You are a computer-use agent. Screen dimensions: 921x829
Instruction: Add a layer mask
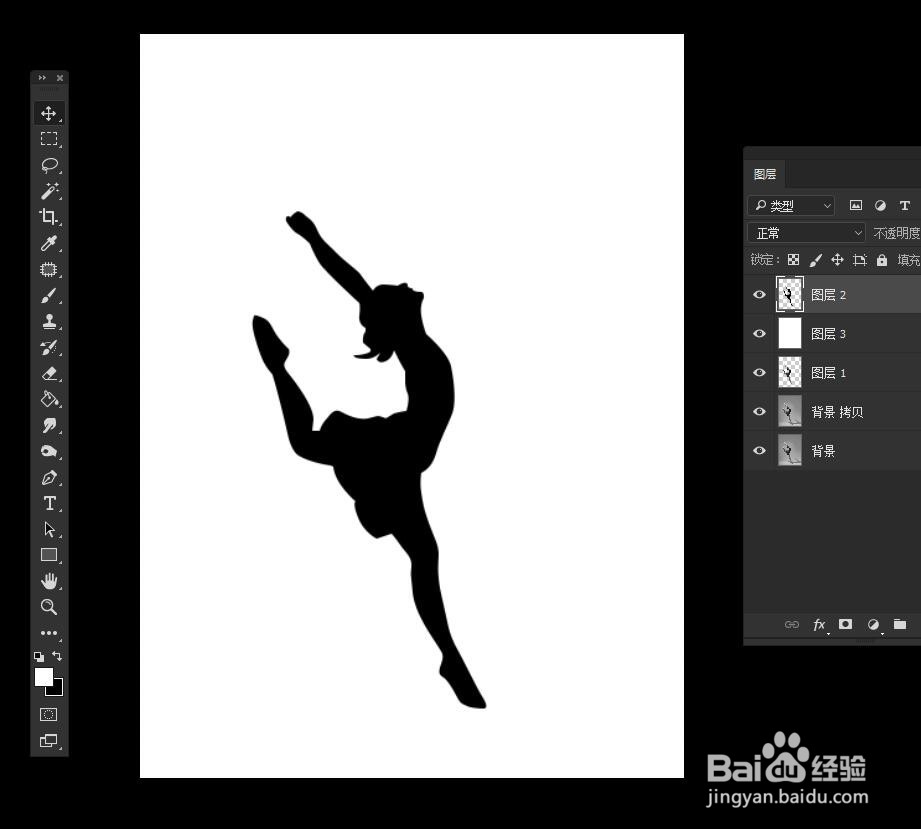[845, 624]
